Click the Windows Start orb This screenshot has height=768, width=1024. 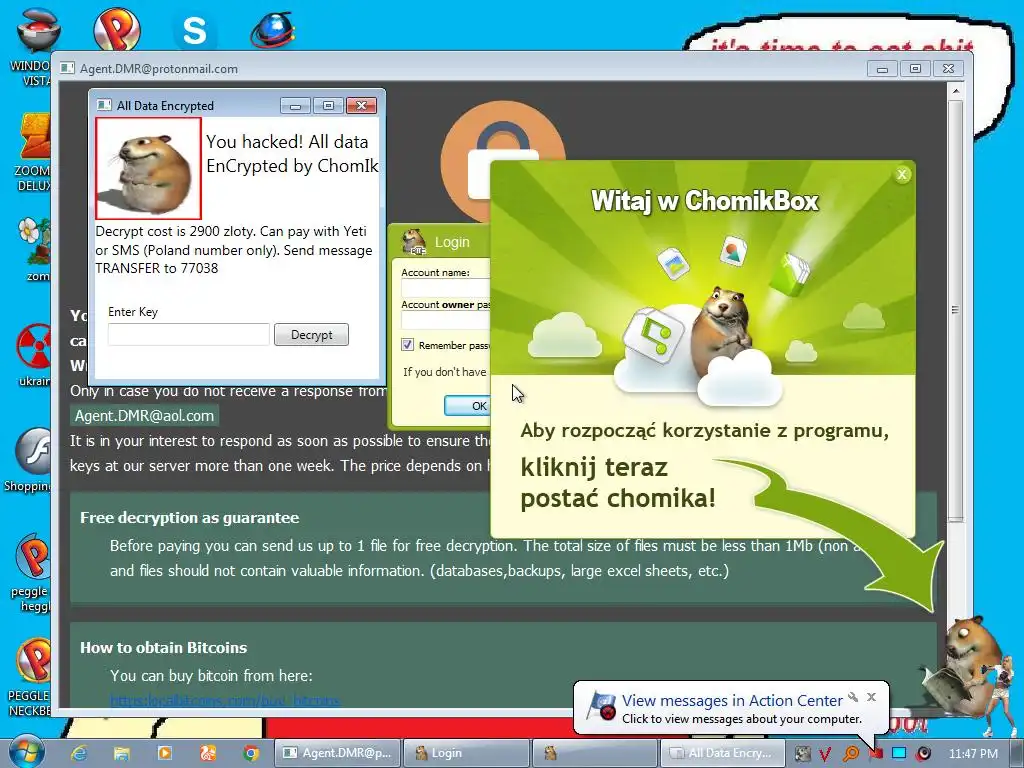point(26,752)
